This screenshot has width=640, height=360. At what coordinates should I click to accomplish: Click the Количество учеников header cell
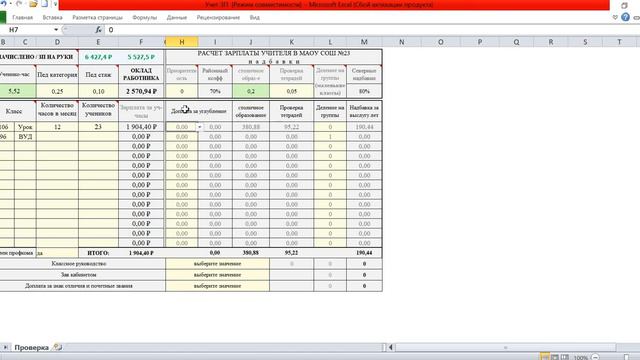tap(98, 110)
